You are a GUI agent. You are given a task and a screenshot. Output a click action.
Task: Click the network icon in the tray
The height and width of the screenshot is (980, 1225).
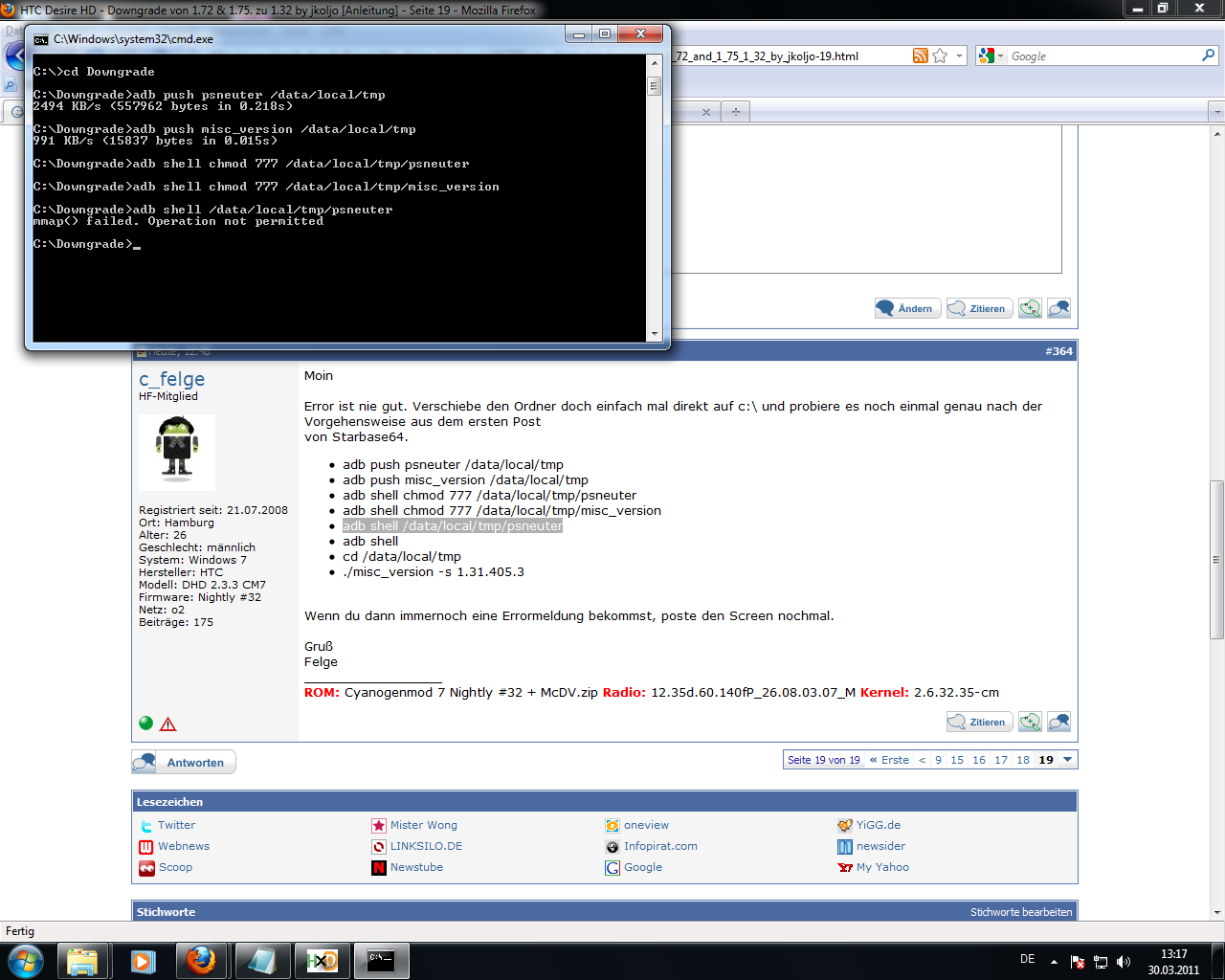1101,961
